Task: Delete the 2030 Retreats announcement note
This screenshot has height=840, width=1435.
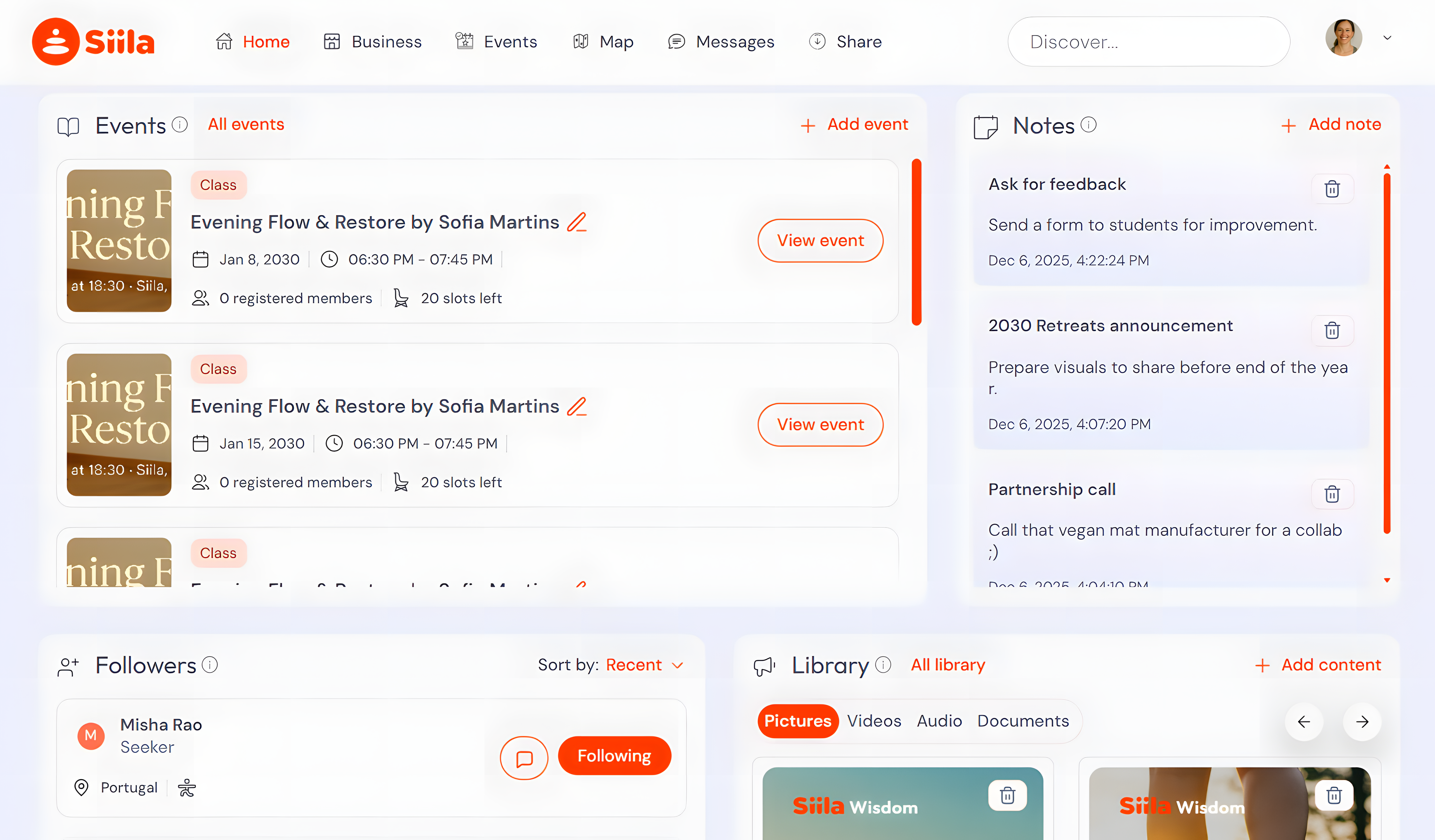Action: tap(1332, 330)
